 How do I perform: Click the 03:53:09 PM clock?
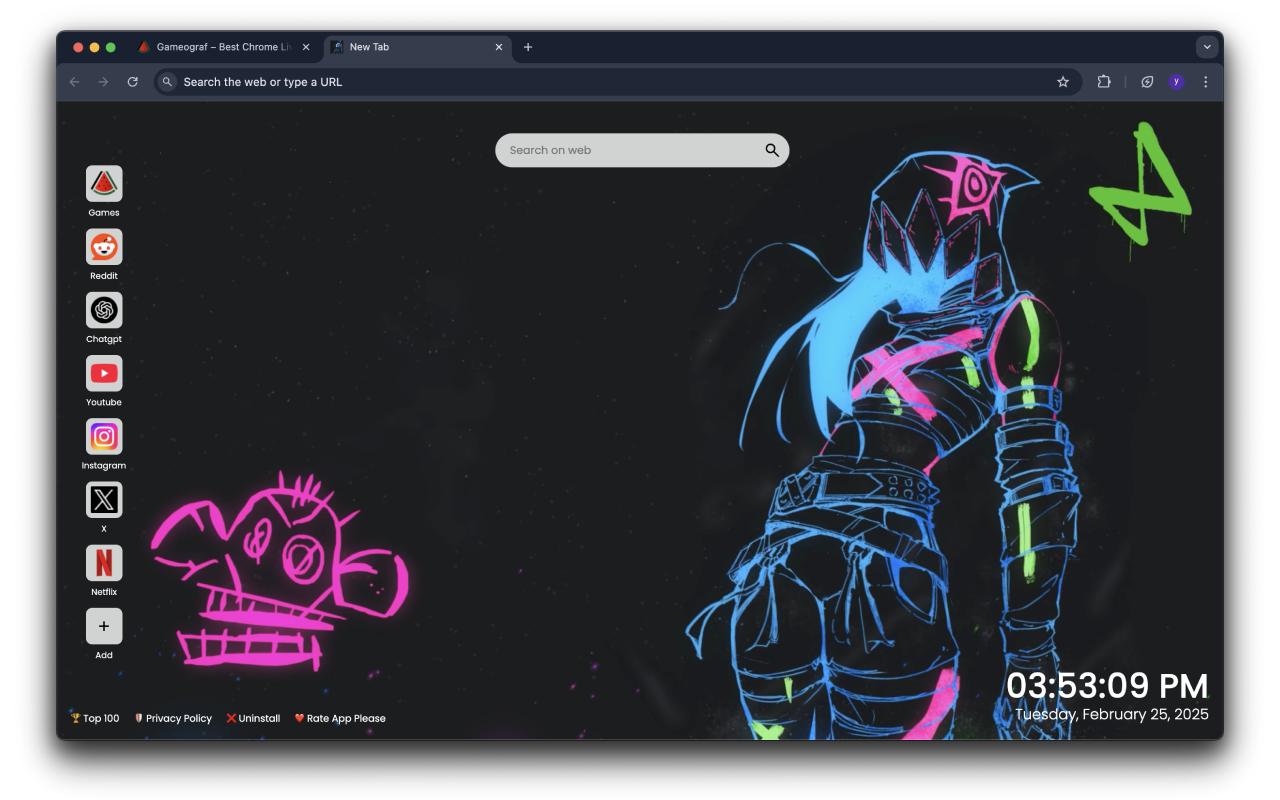(x=1107, y=686)
